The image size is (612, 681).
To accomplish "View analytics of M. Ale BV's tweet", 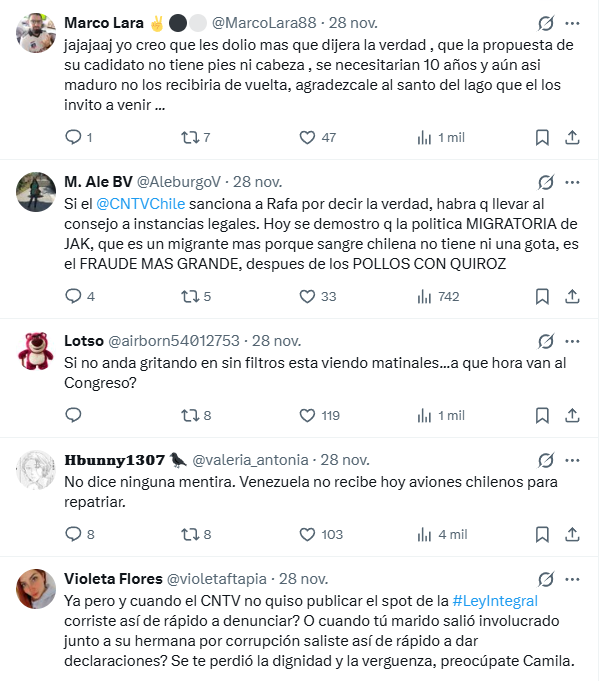I will click(x=424, y=296).
